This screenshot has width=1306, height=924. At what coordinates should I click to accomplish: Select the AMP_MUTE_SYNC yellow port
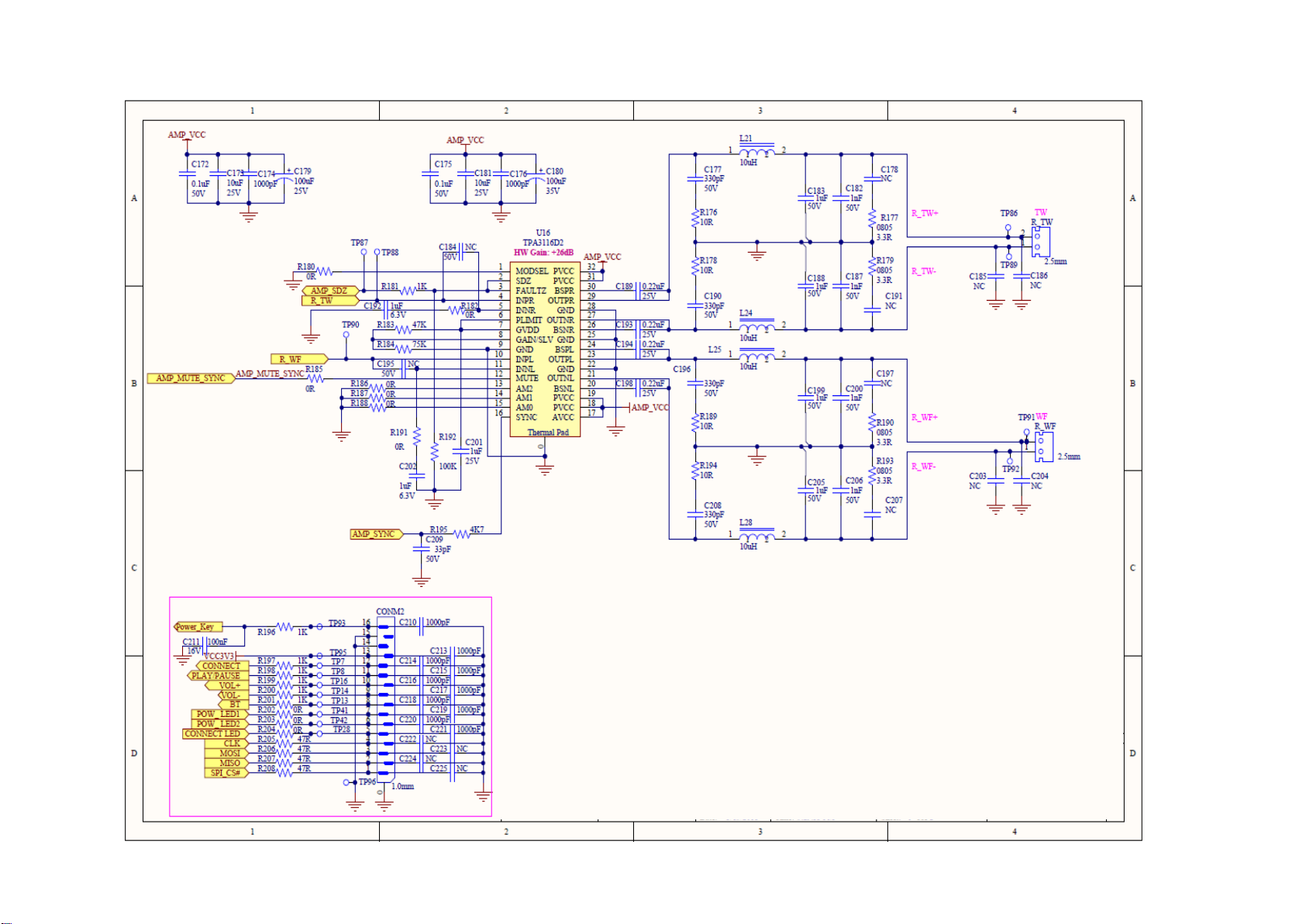click(x=191, y=378)
